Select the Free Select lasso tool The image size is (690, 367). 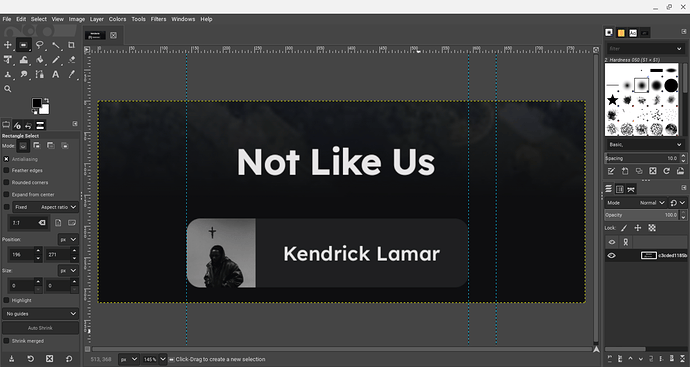click(x=40, y=45)
